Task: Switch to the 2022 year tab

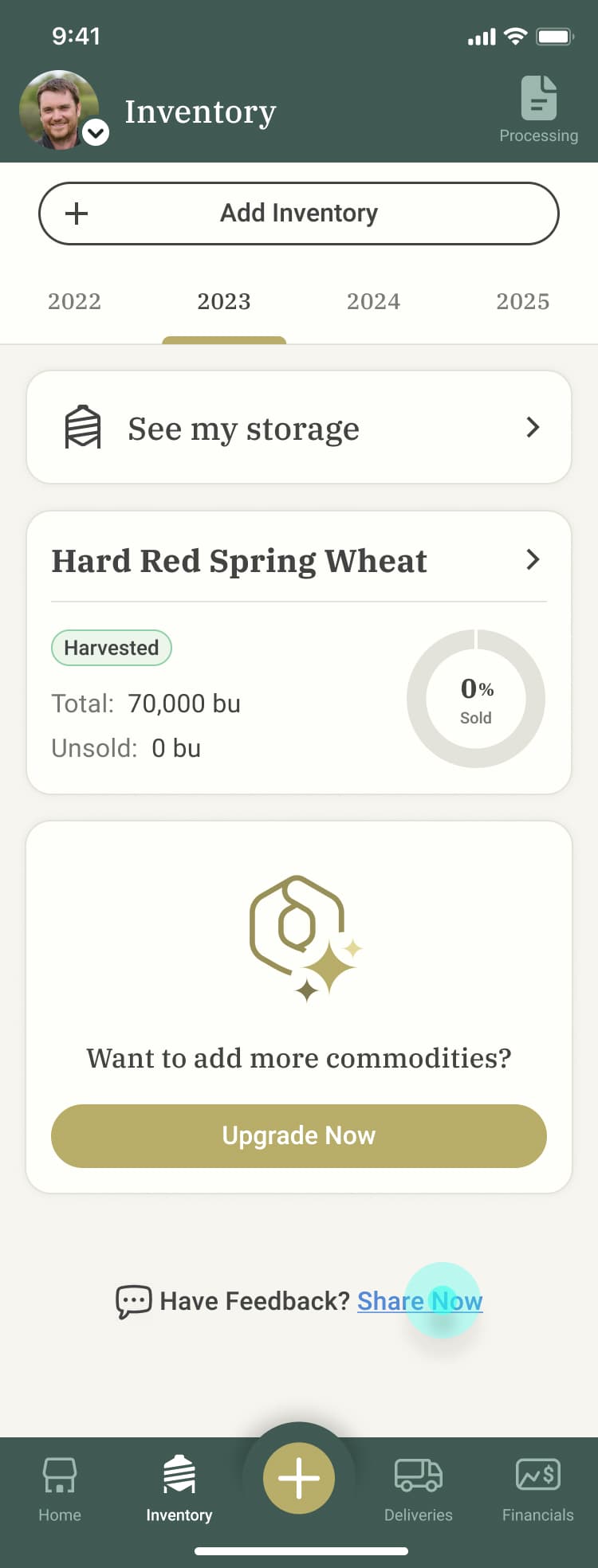Action: [x=74, y=302]
